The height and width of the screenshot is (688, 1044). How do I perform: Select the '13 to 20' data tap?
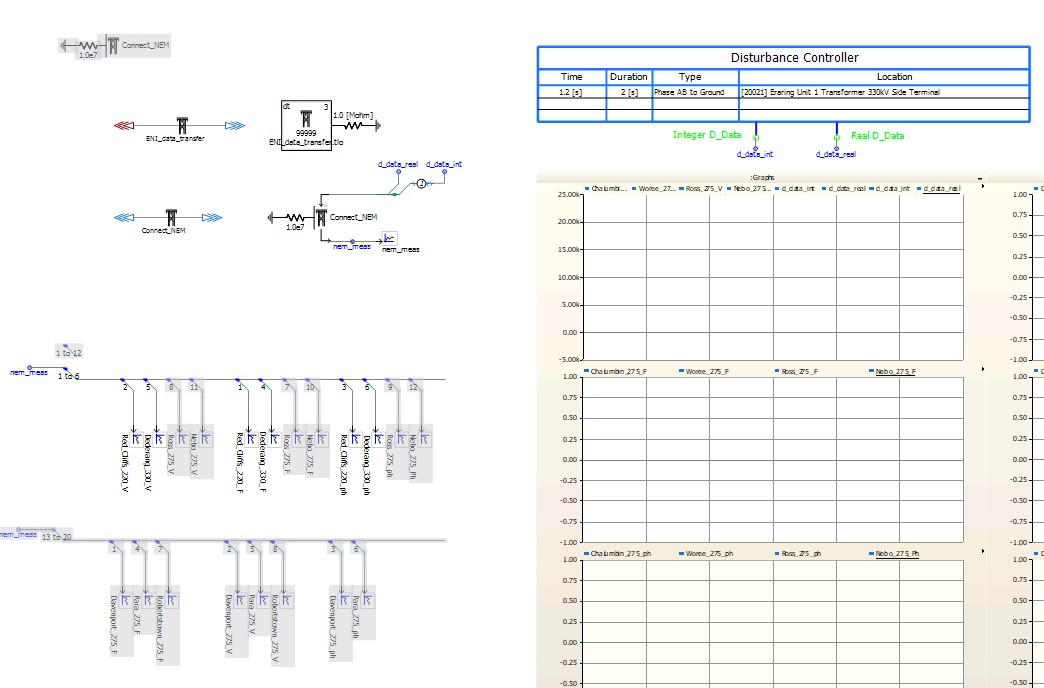pos(56,536)
